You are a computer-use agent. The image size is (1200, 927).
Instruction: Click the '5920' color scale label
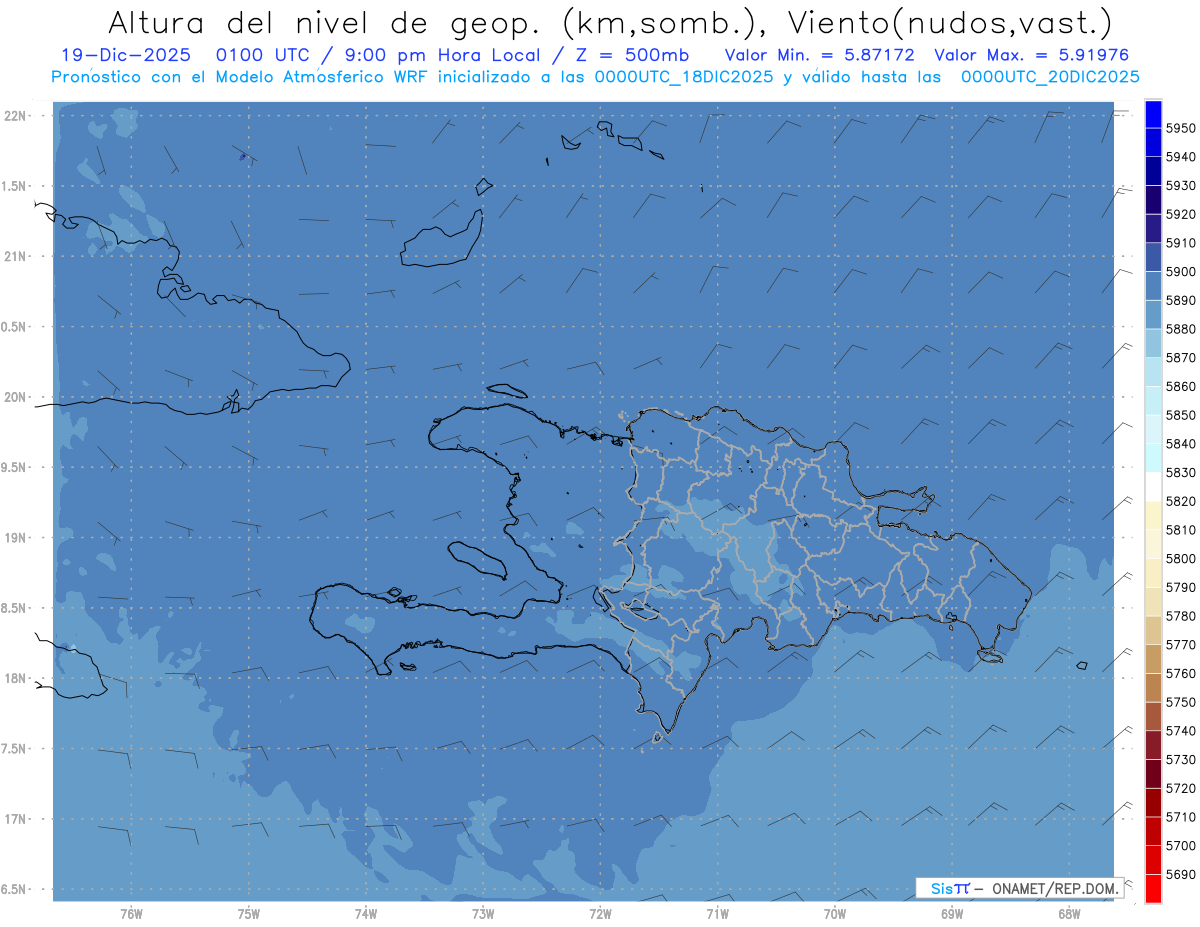coord(1181,214)
